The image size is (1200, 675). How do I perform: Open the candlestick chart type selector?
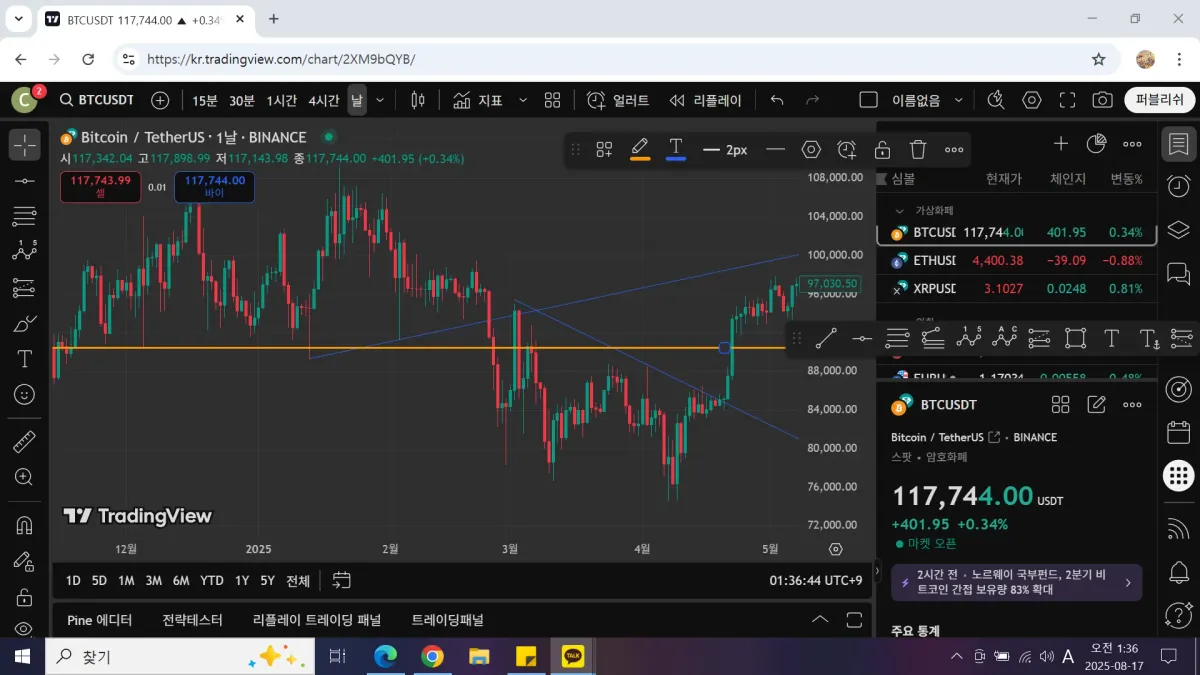click(418, 100)
